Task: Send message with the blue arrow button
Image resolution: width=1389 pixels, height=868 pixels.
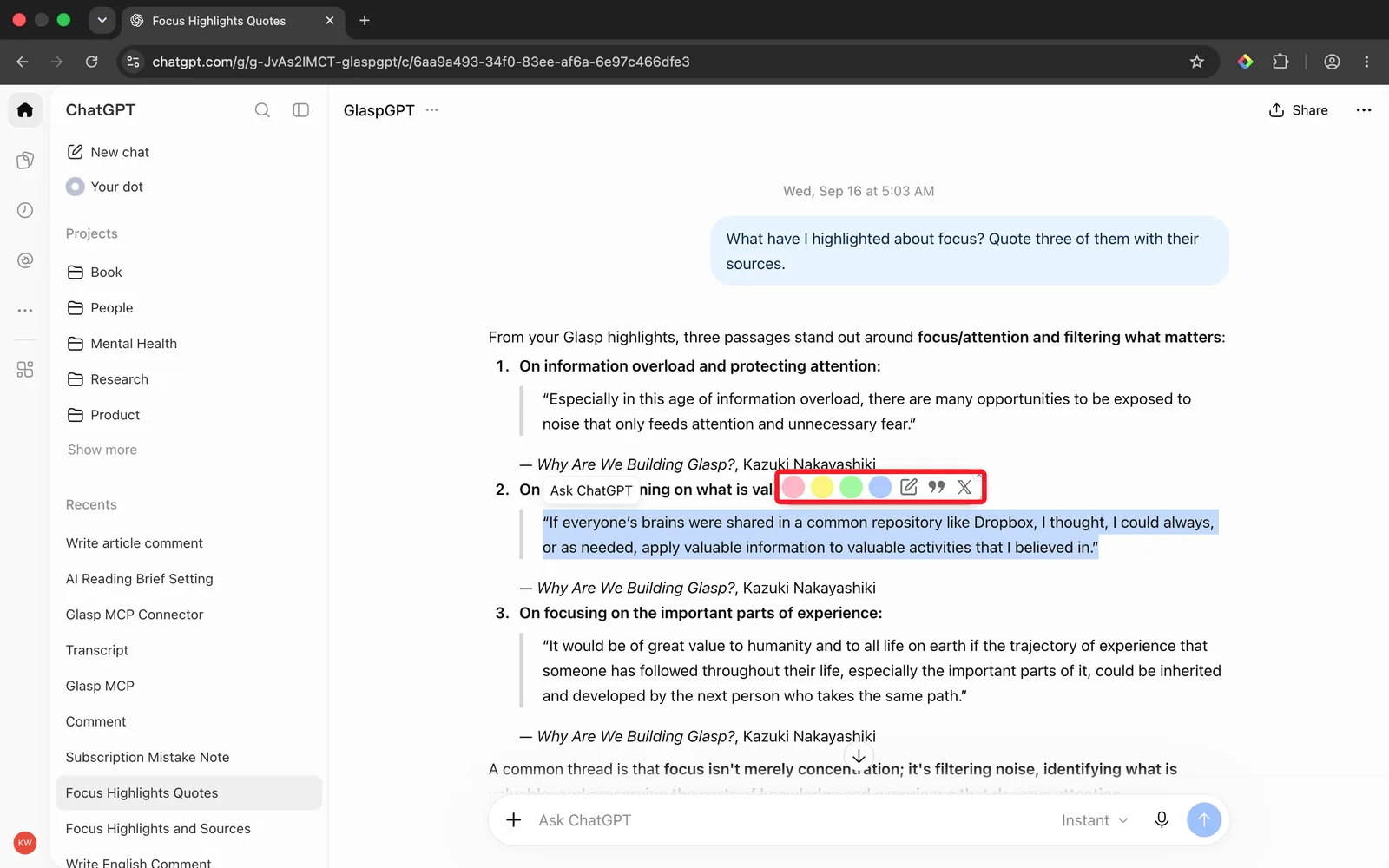Action: click(1204, 820)
